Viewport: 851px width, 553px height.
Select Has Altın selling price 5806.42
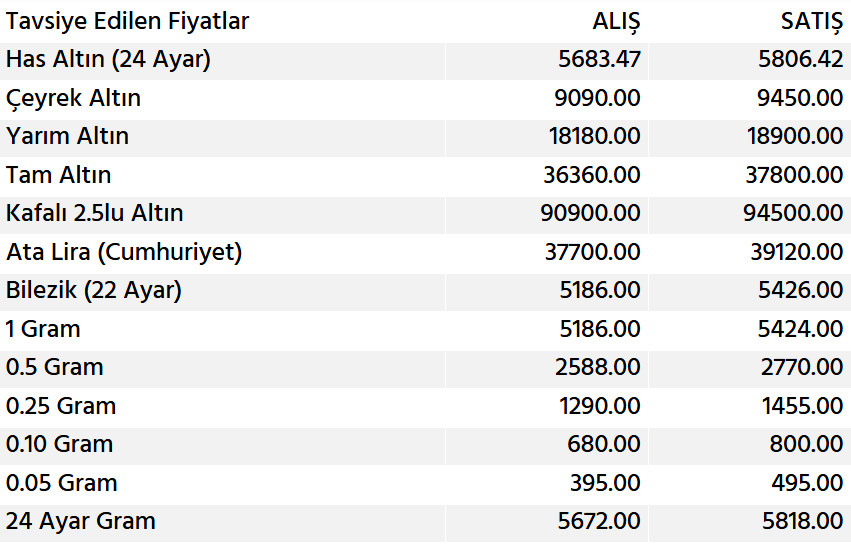click(x=800, y=59)
